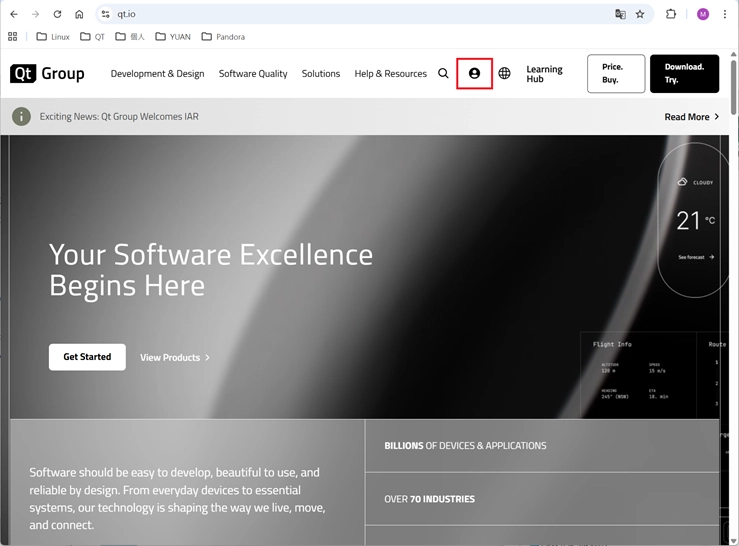Click the globe language selector icon
Image resolution: width=739 pixels, height=546 pixels.
pyautogui.click(x=504, y=73)
